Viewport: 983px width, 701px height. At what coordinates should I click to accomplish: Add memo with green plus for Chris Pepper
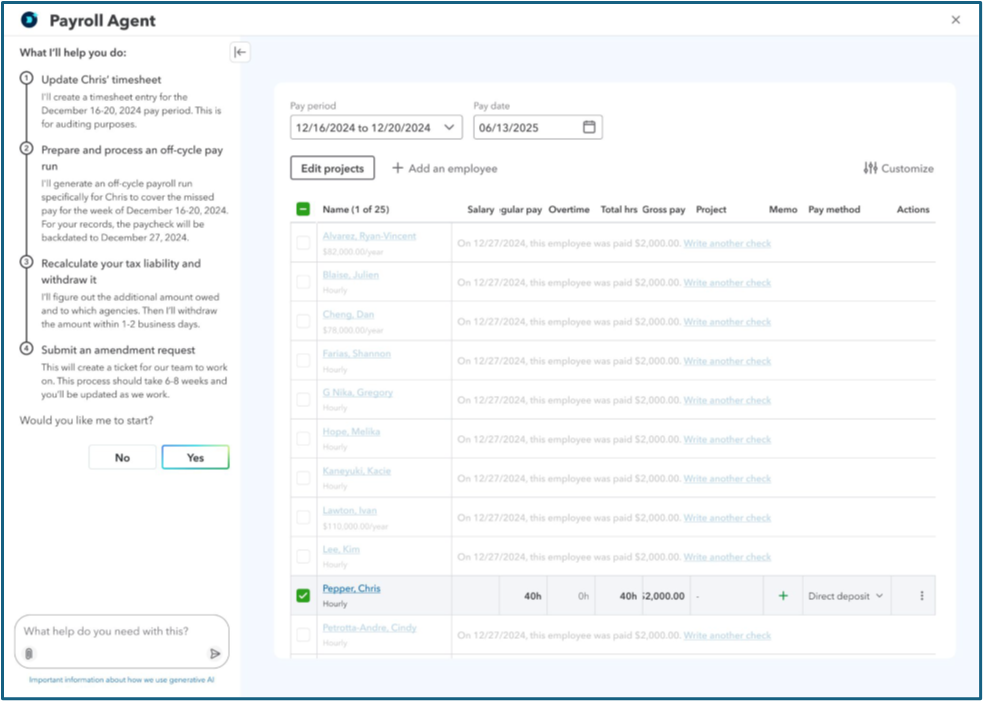[783, 596]
